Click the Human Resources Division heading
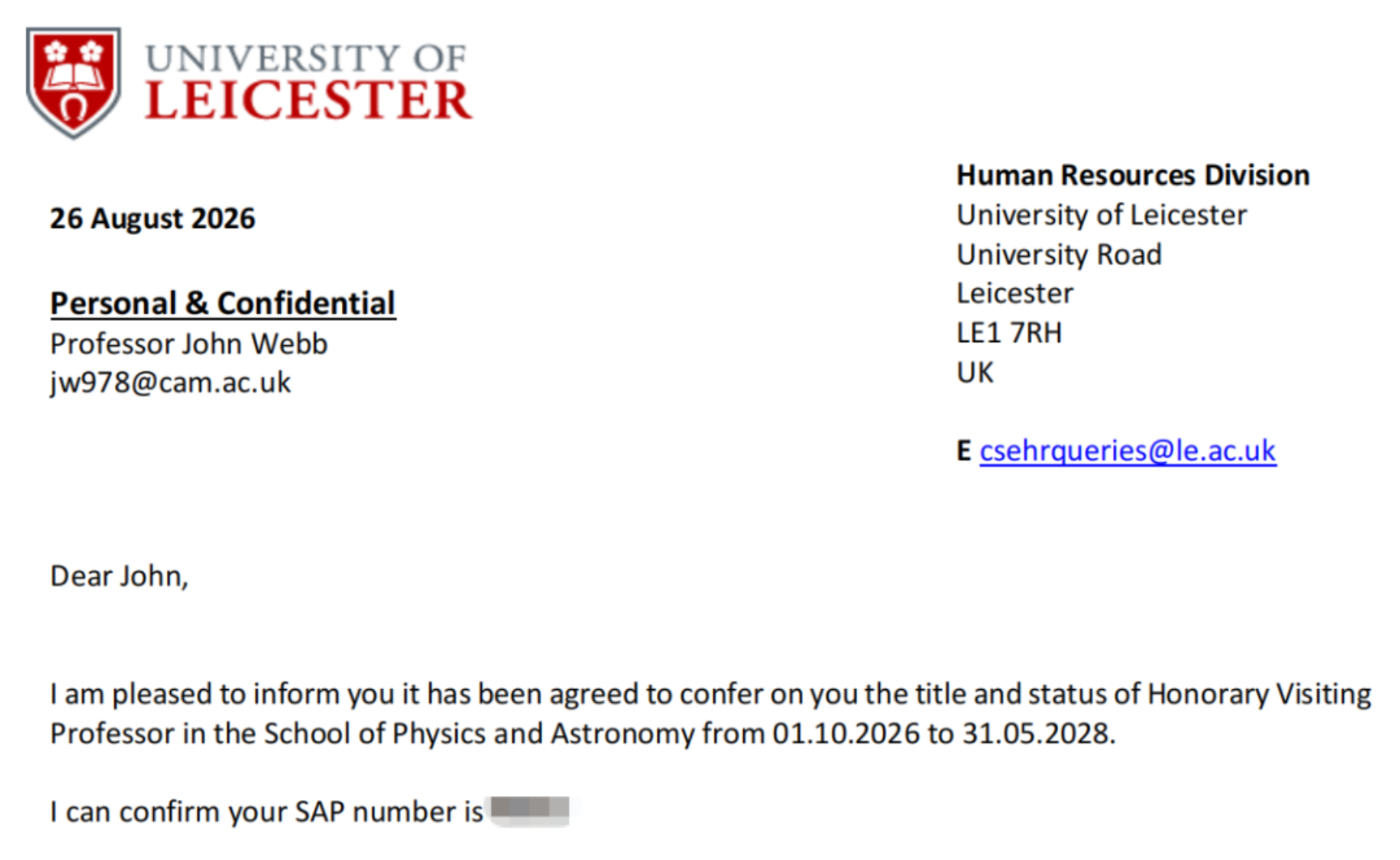The height and width of the screenshot is (860, 1400). 1133,175
